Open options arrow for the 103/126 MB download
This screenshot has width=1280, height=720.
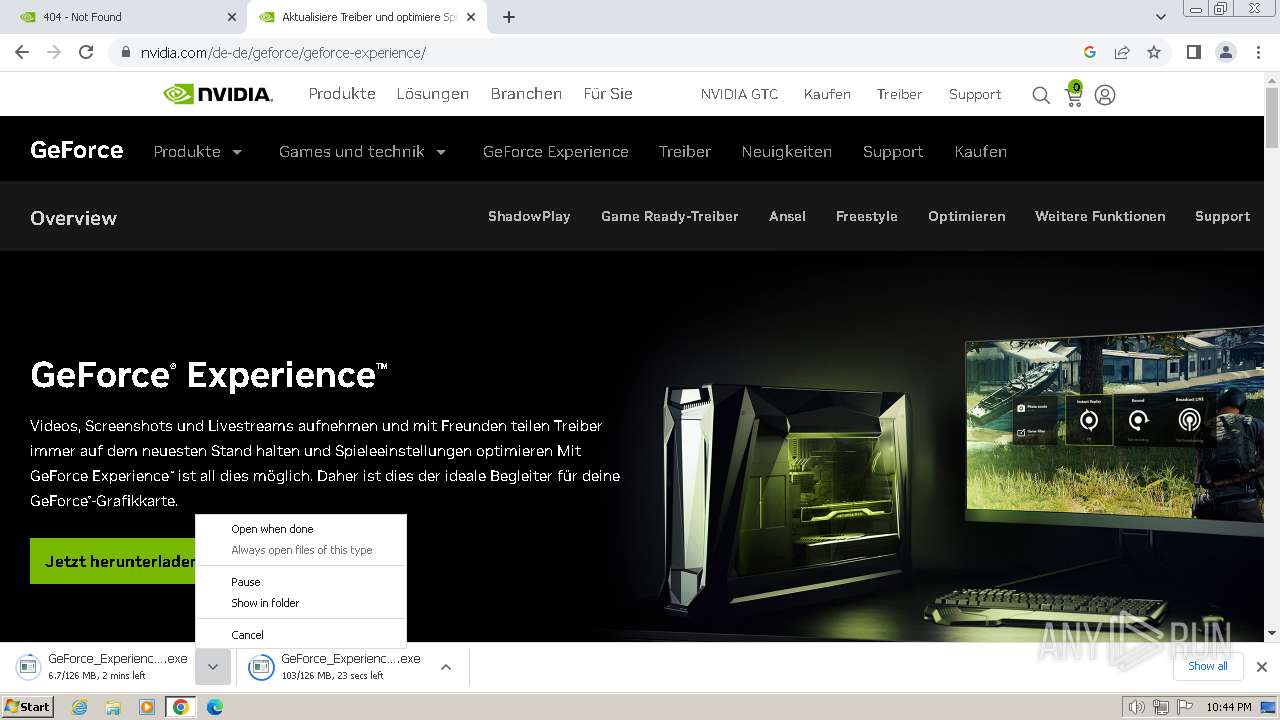(x=446, y=667)
